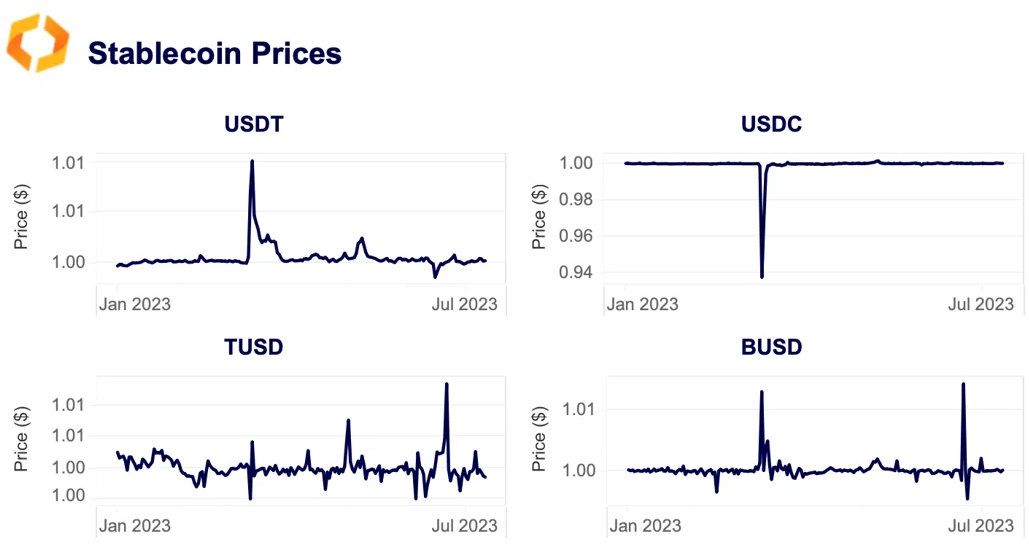
Task: Click the USDC chart title
Action: point(771,125)
